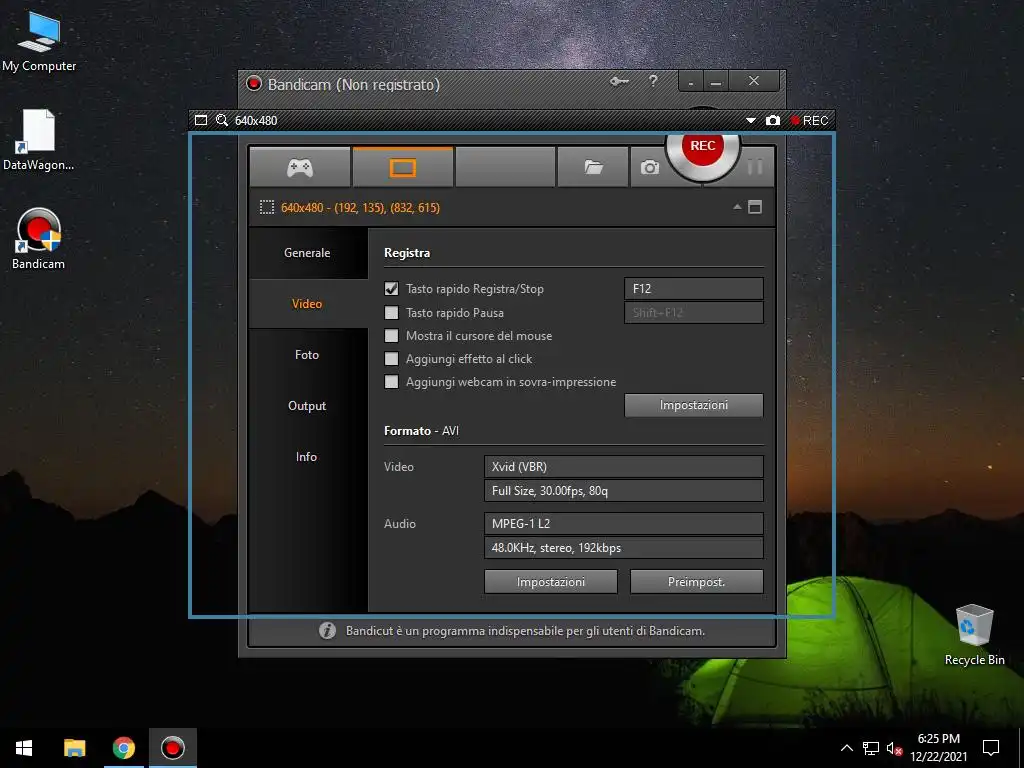Select the game recording mode gamepad icon
The width and height of the screenshot is (1024, 768).
point(300,168)
